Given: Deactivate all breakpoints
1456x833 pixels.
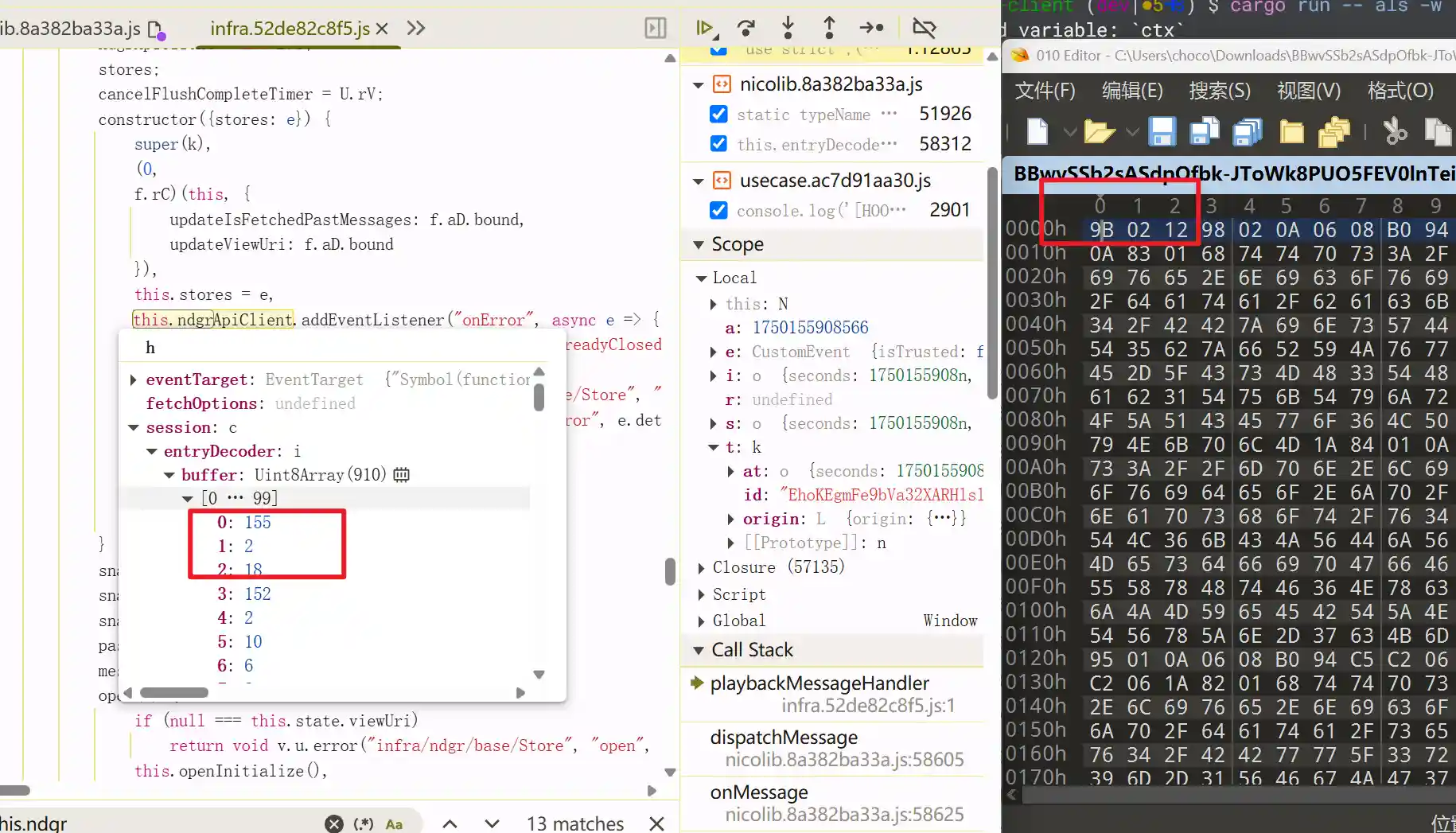Looking at the screenshot, I should [x=924, y=28].
